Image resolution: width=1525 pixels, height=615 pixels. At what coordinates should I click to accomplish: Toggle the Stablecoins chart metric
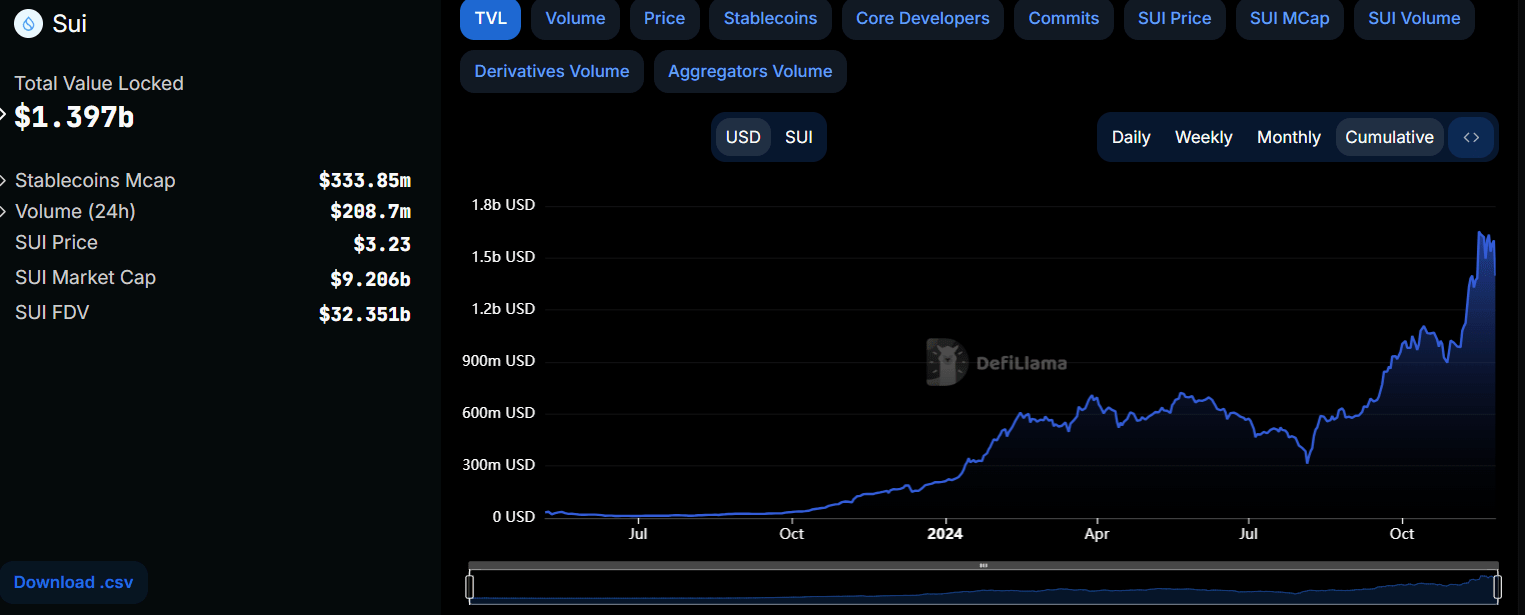pyautogui.click(x=770, y=19)
